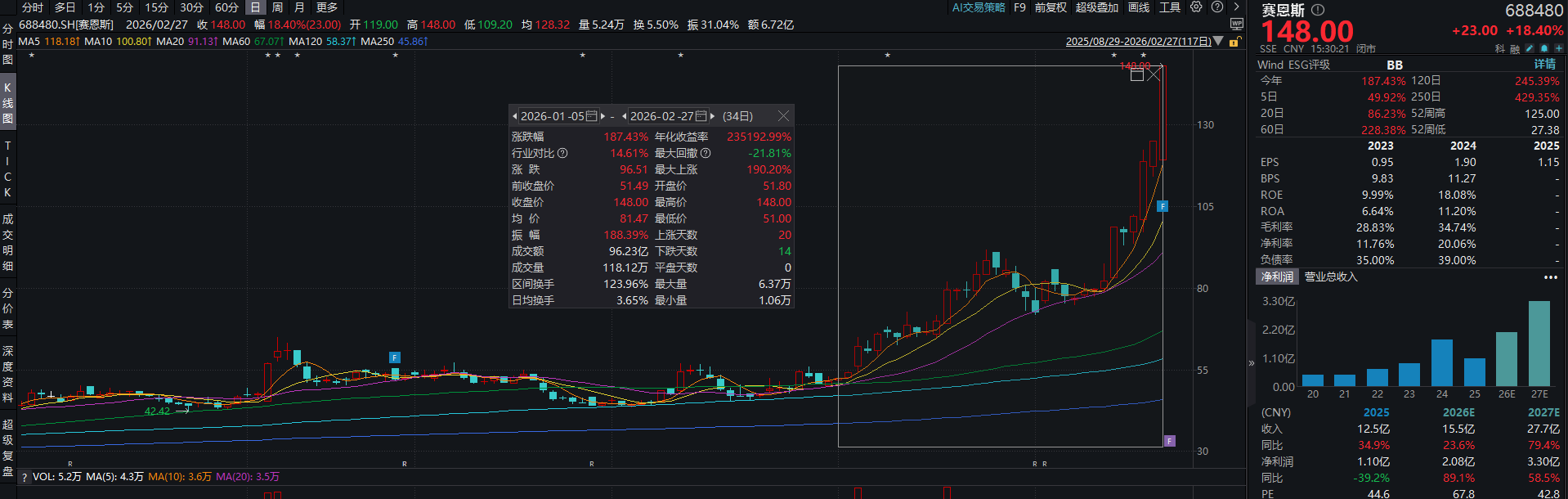Click the help icon next to 行业对比

562,153
